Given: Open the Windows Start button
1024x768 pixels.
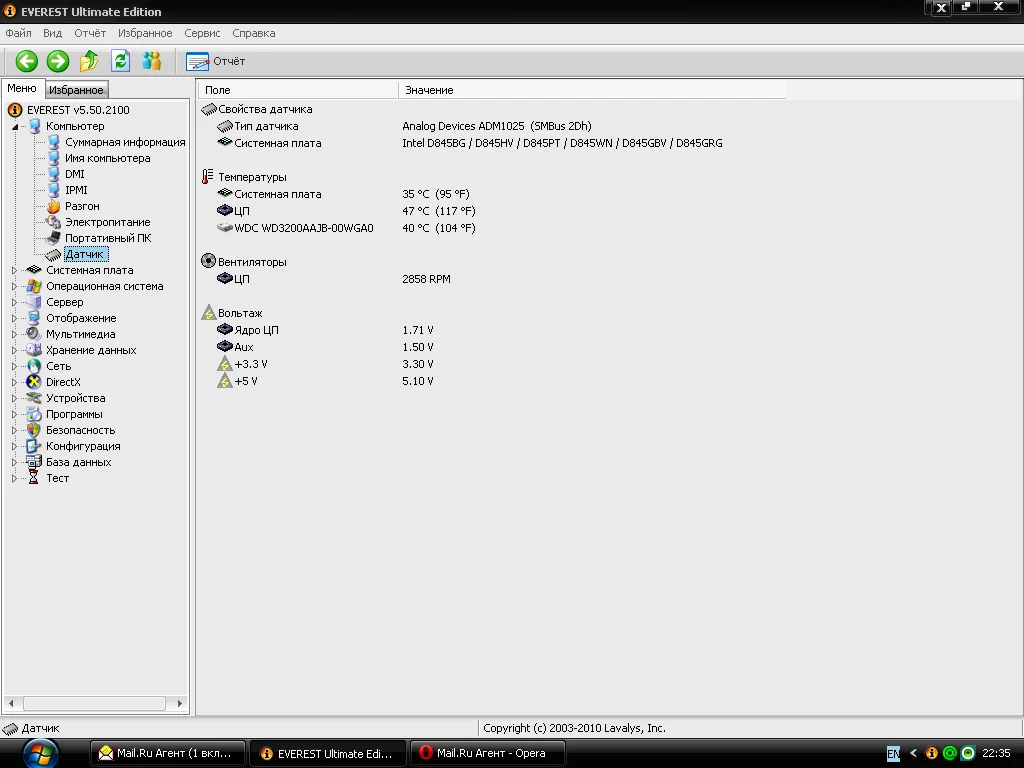Looking at the screenshot, I should tap(40, 753).
